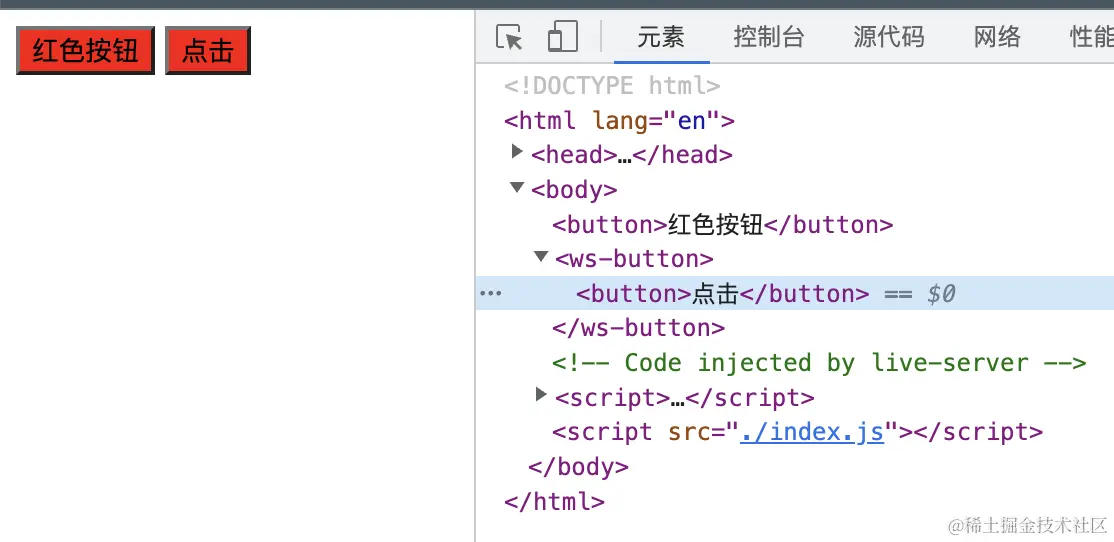Screen dimensions: 1114x542
Task: Click the 点击 button on the page
Action: pos(208,50)
